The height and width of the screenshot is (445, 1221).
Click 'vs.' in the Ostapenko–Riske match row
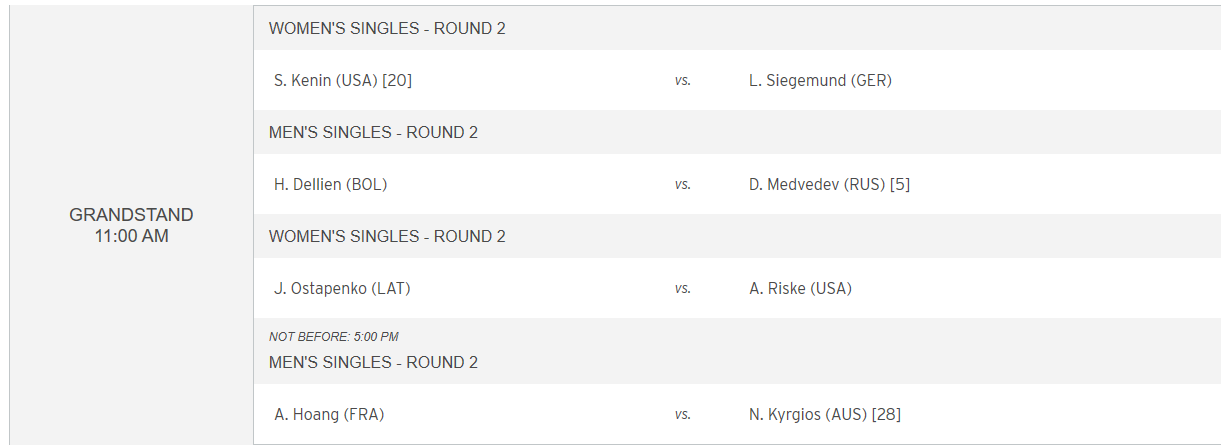coord(682,289)
